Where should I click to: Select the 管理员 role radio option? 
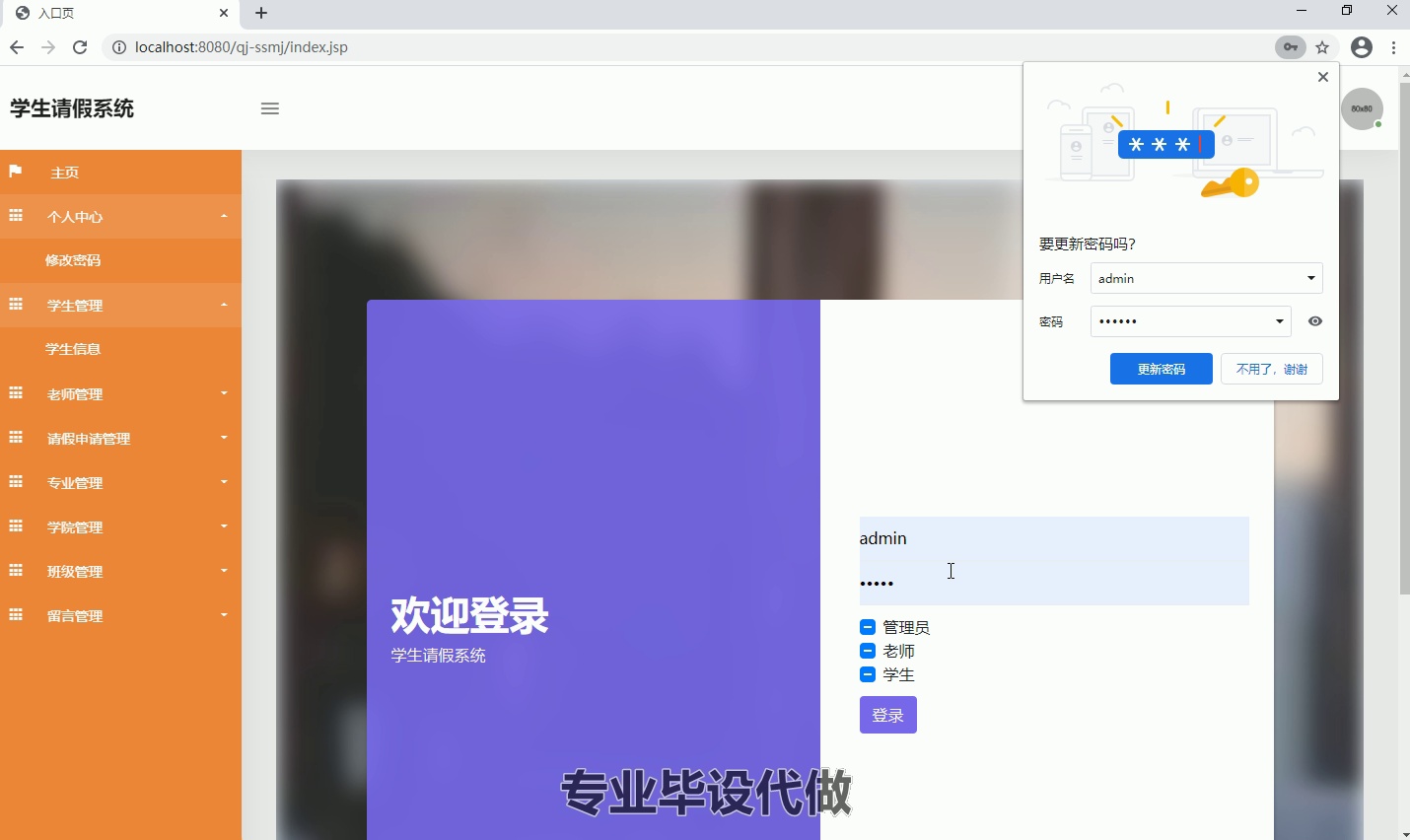coord(868,627)
